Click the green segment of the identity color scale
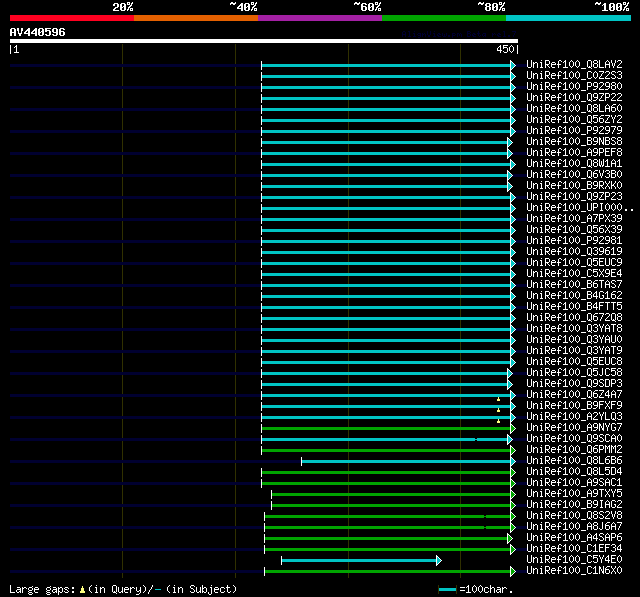 pyautogui.click(x=444, y=18)
